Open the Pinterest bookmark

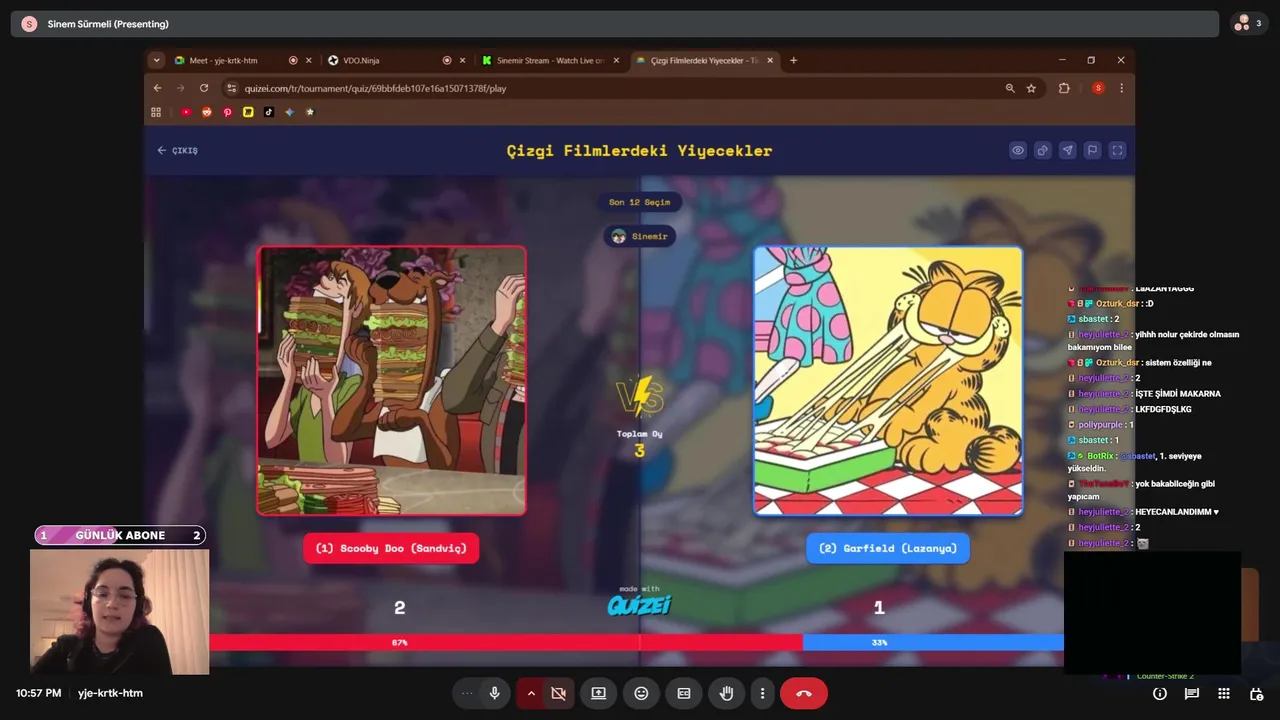pyautogui.click(x=227, y=112)
